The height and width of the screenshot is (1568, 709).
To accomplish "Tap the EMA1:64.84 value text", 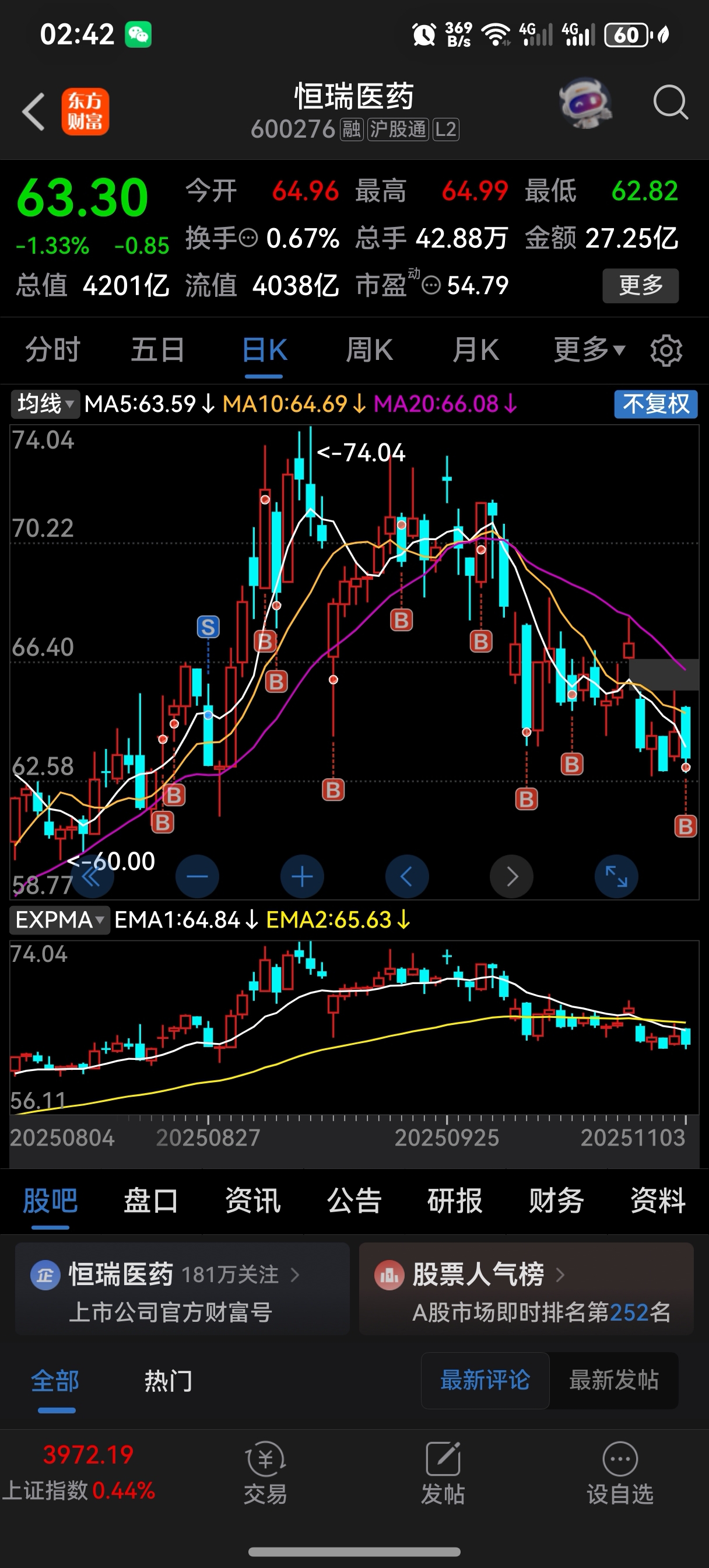I will [186, 920].
